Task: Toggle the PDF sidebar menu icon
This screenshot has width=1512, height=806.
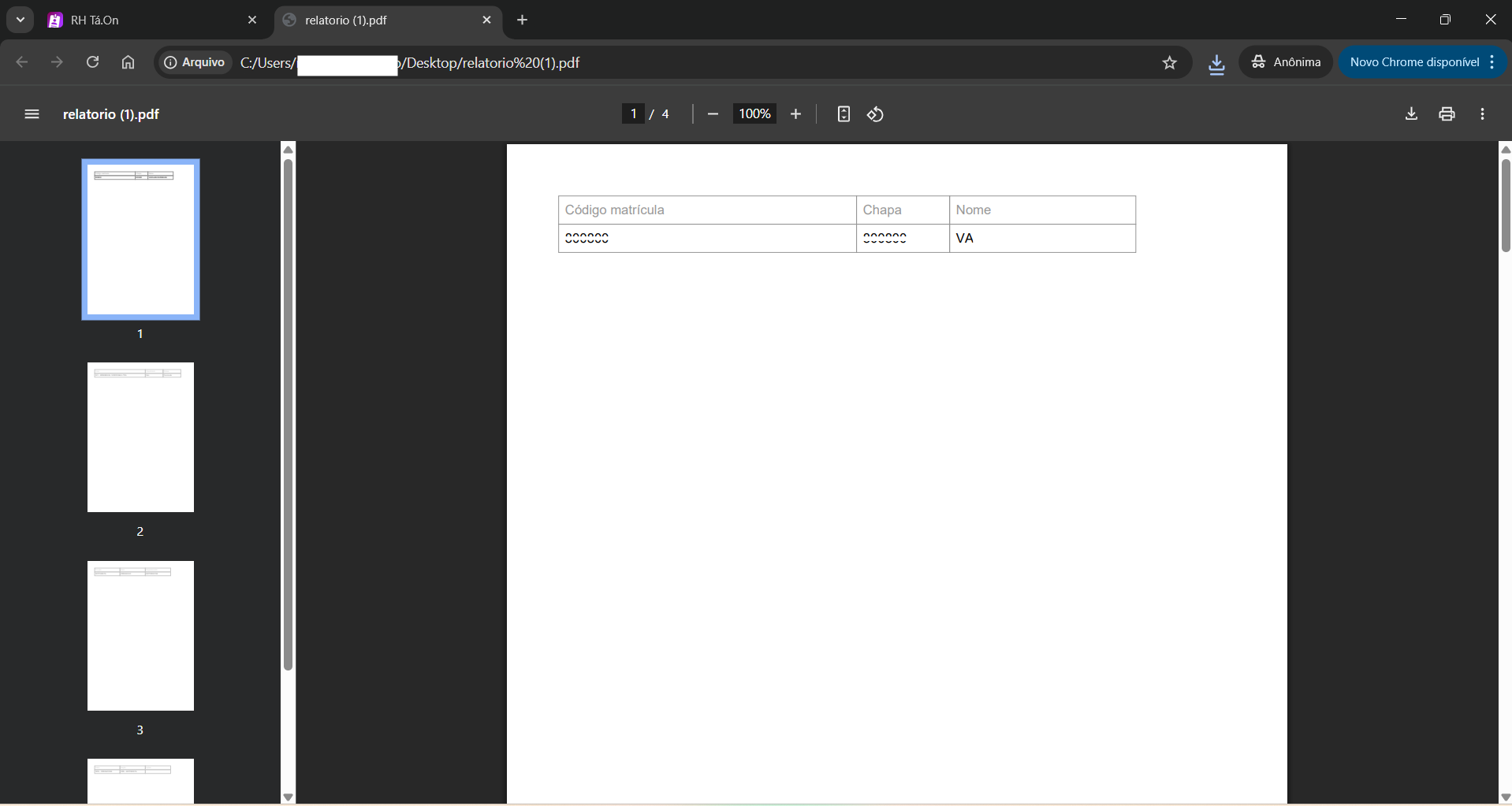Action: [32, 114]
